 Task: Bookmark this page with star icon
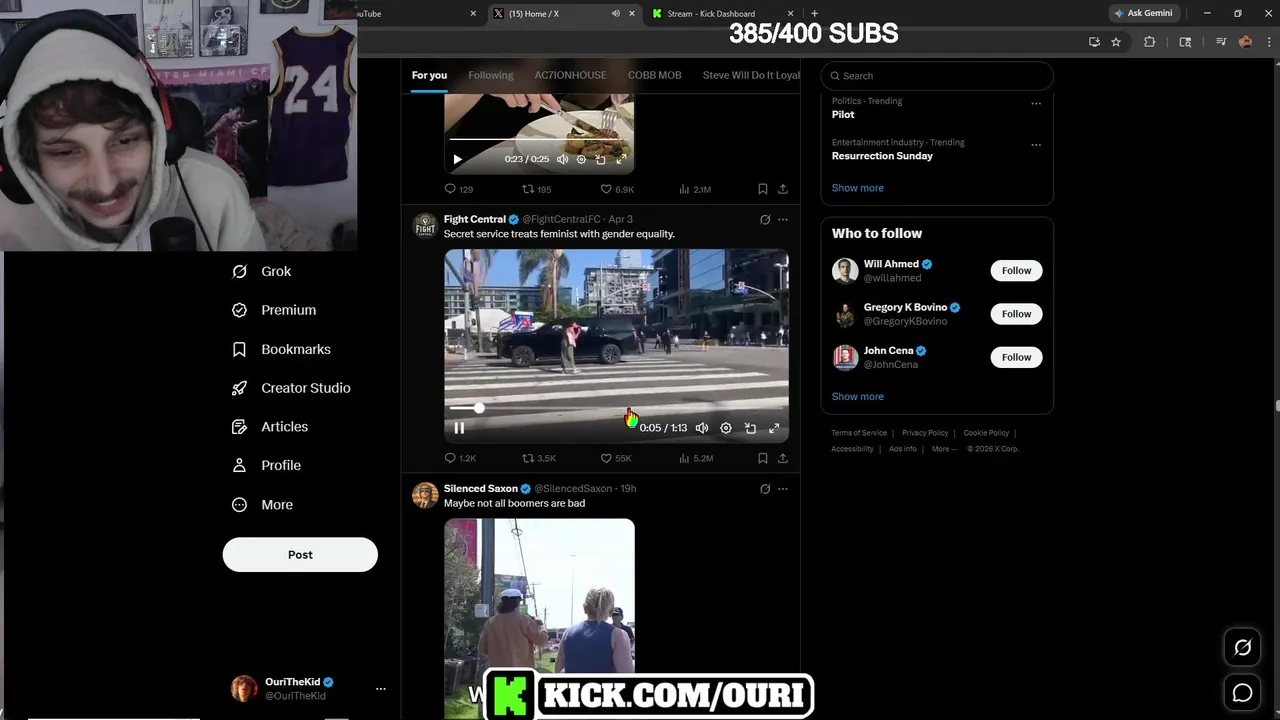(x=1116, y=42)
